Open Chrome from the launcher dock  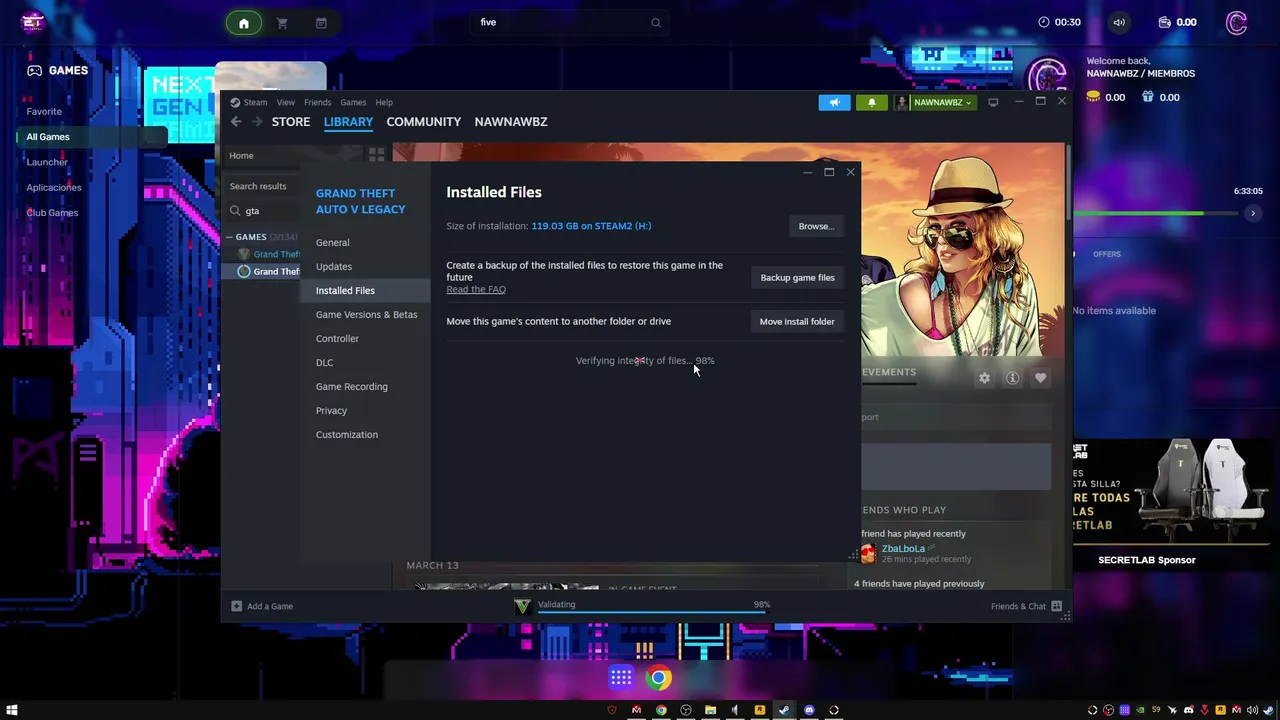click(x=659, y=678)
